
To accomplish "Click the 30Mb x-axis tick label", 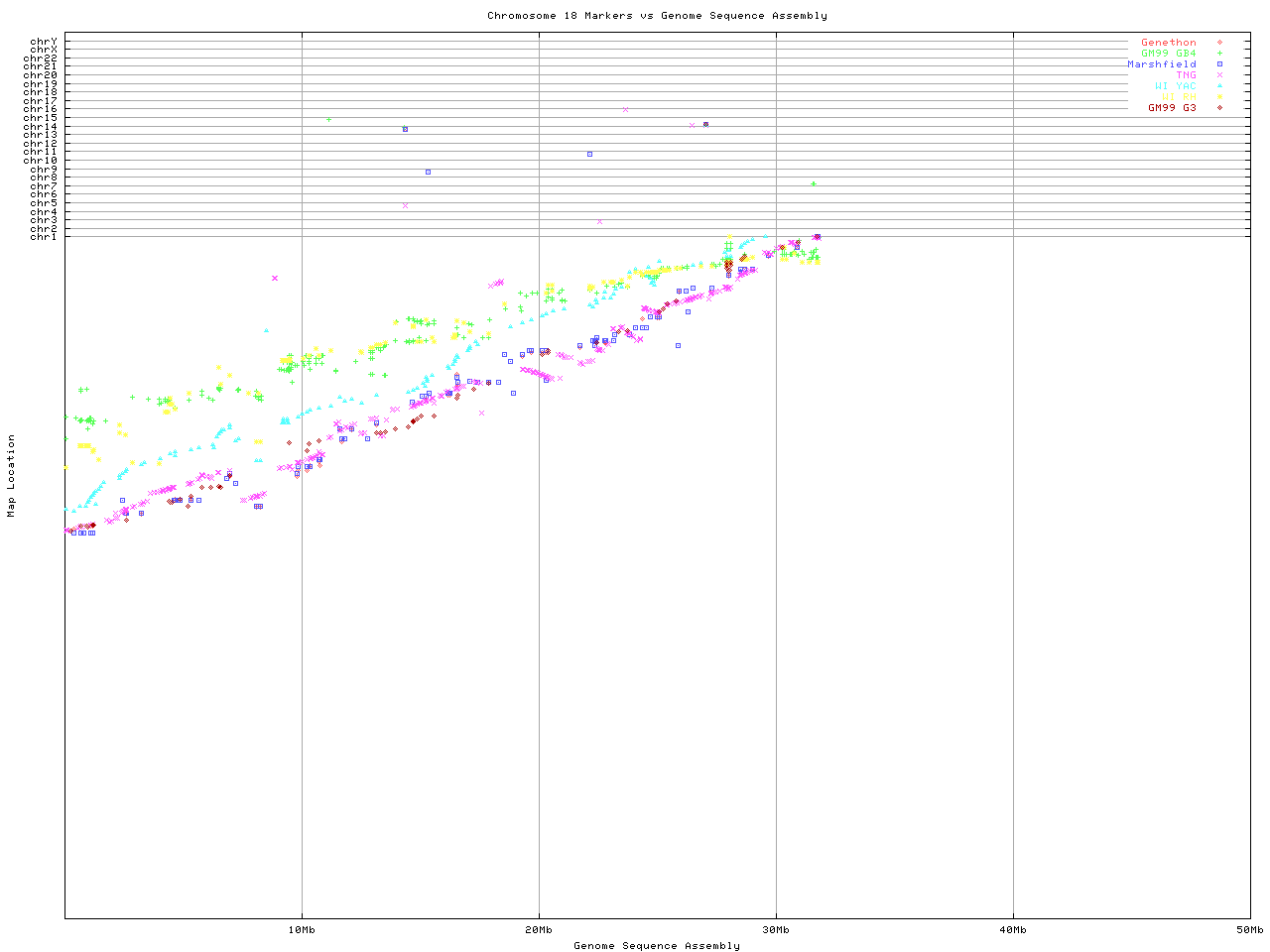I will coord(776,930).
